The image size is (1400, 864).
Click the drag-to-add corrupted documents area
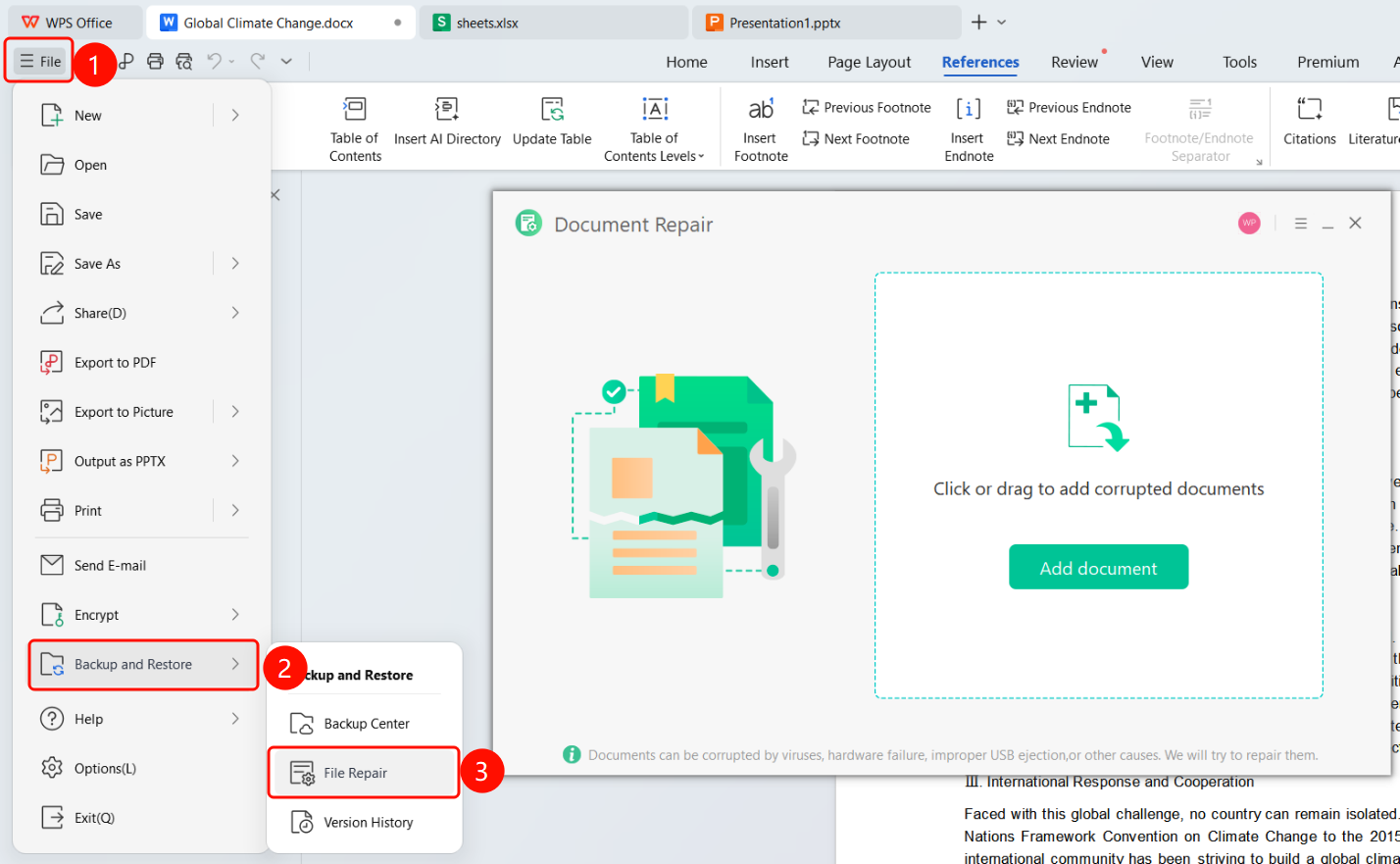coord(1098,485)
